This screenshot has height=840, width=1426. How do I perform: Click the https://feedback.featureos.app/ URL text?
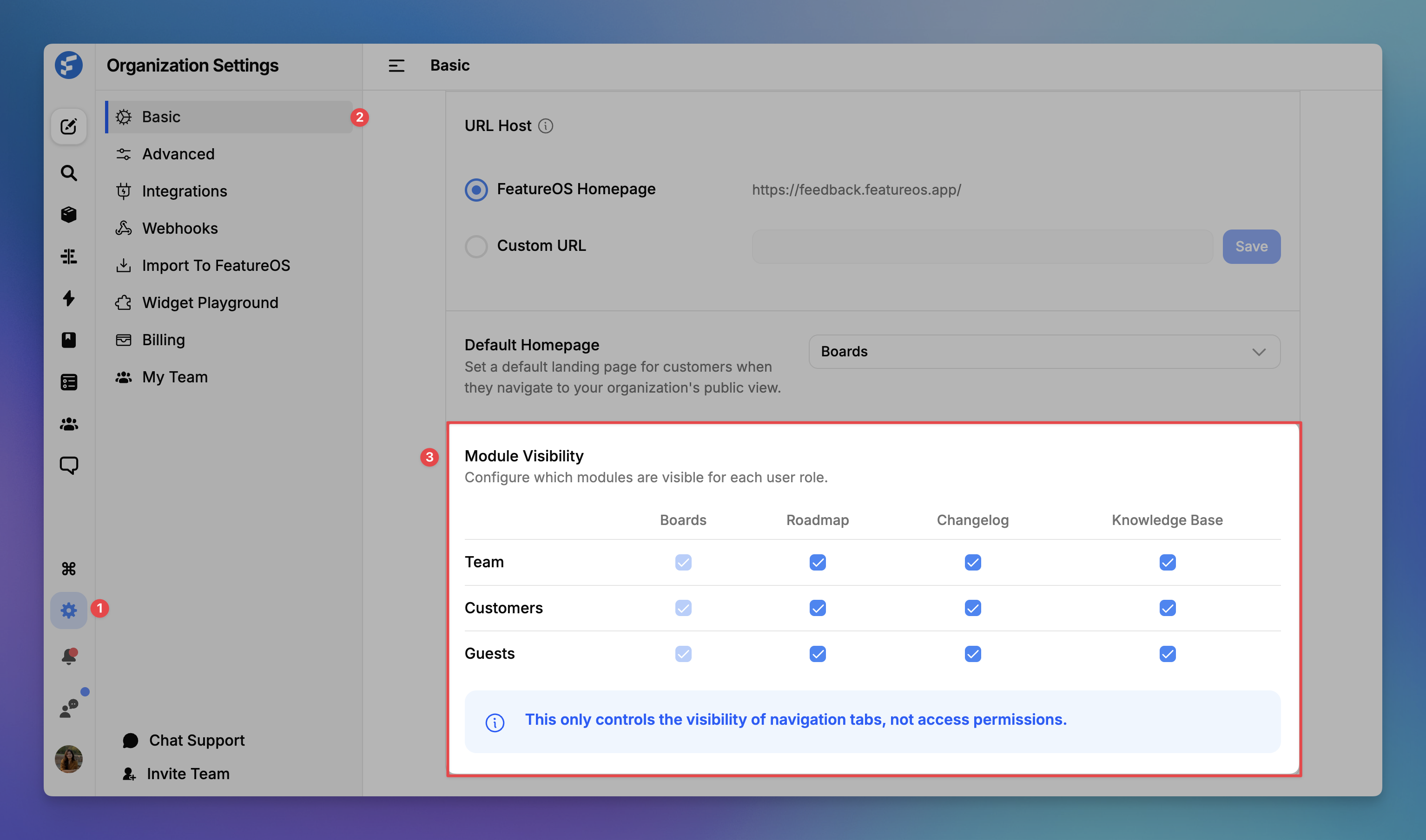[857, 190]
